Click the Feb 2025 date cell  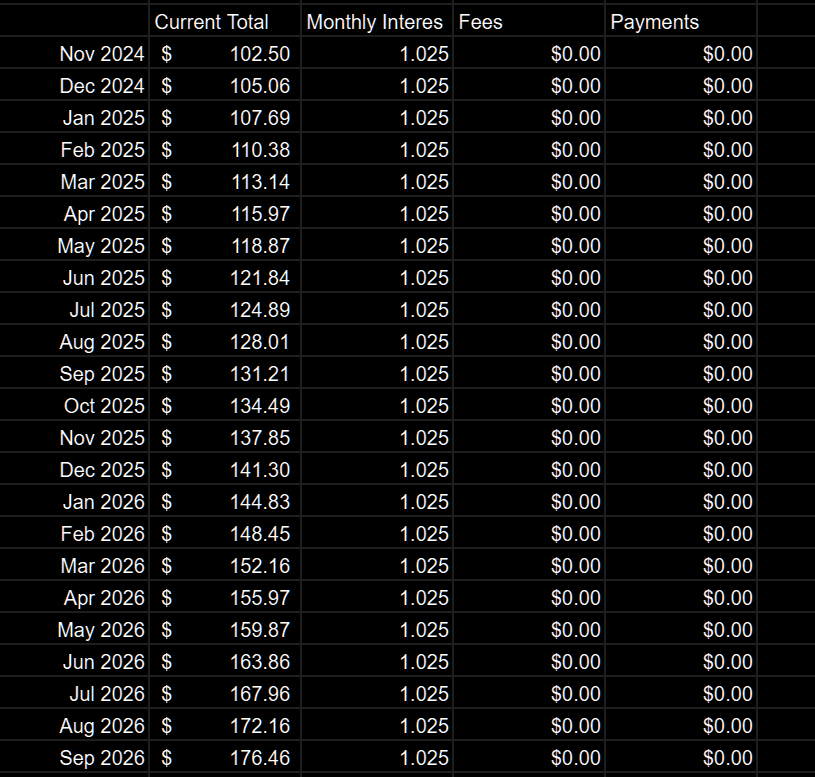tap(74, 150)
